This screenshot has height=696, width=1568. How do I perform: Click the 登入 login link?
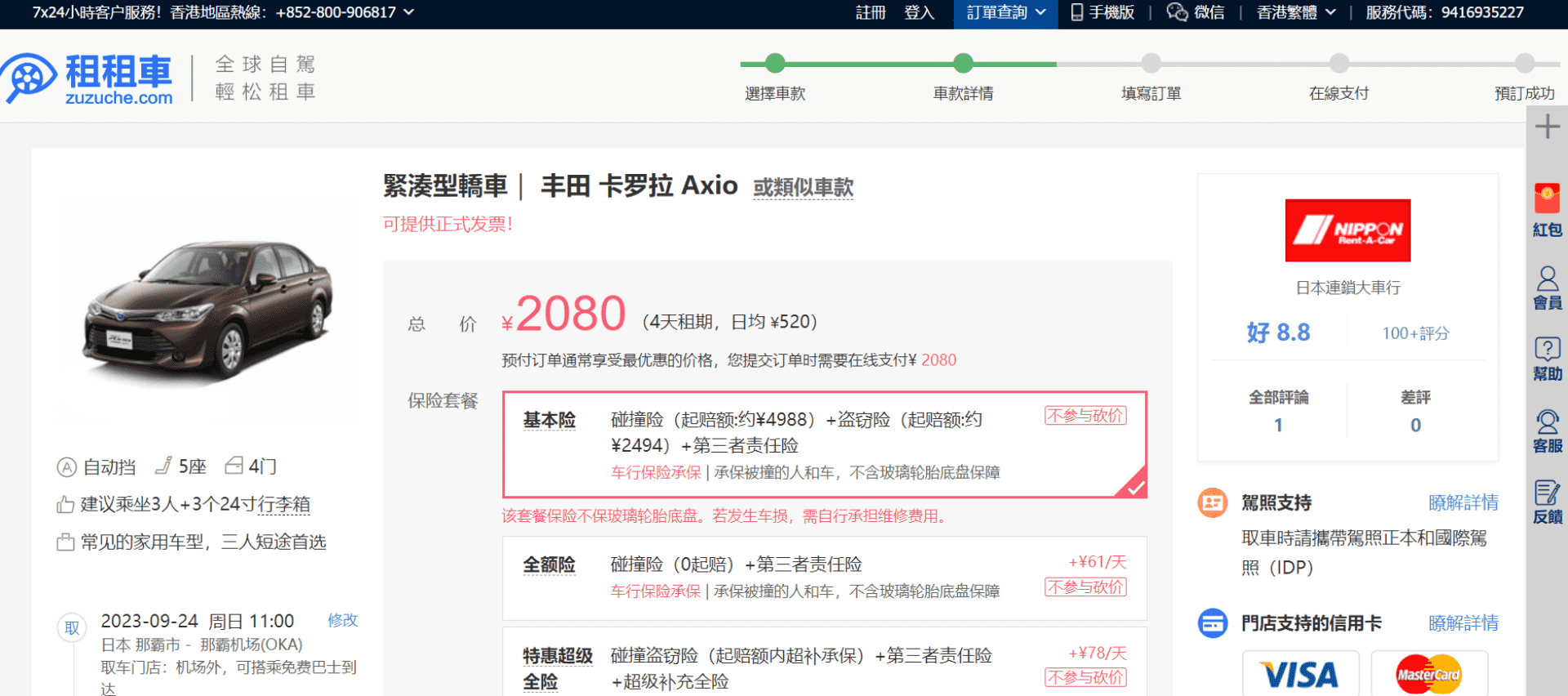pyautogui.click(x=919, y=12)
